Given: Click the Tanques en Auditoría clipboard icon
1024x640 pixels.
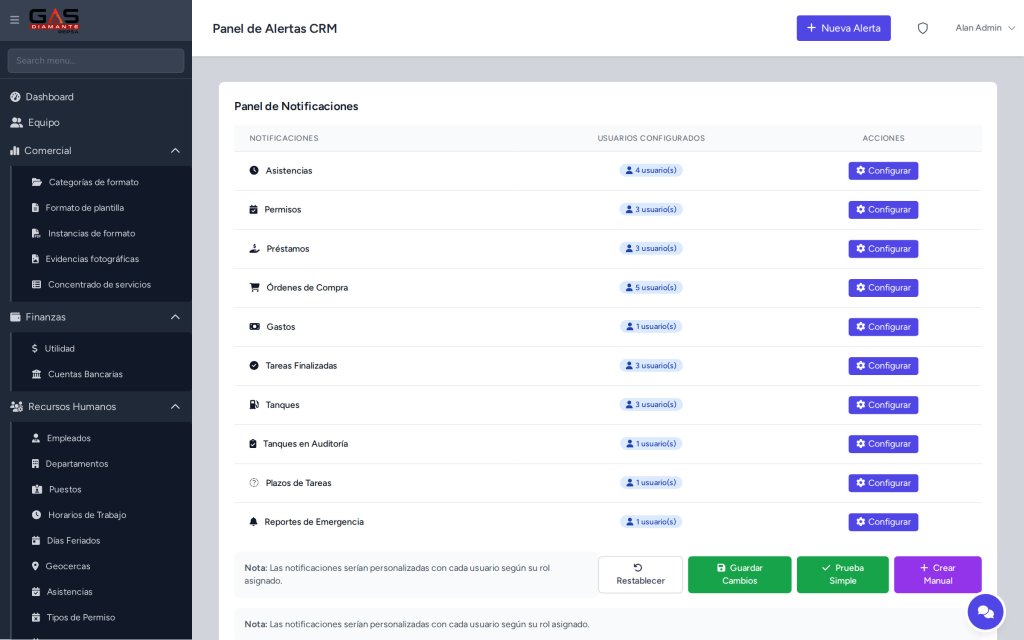Looking at the screenshot, I should pos(253,443).
